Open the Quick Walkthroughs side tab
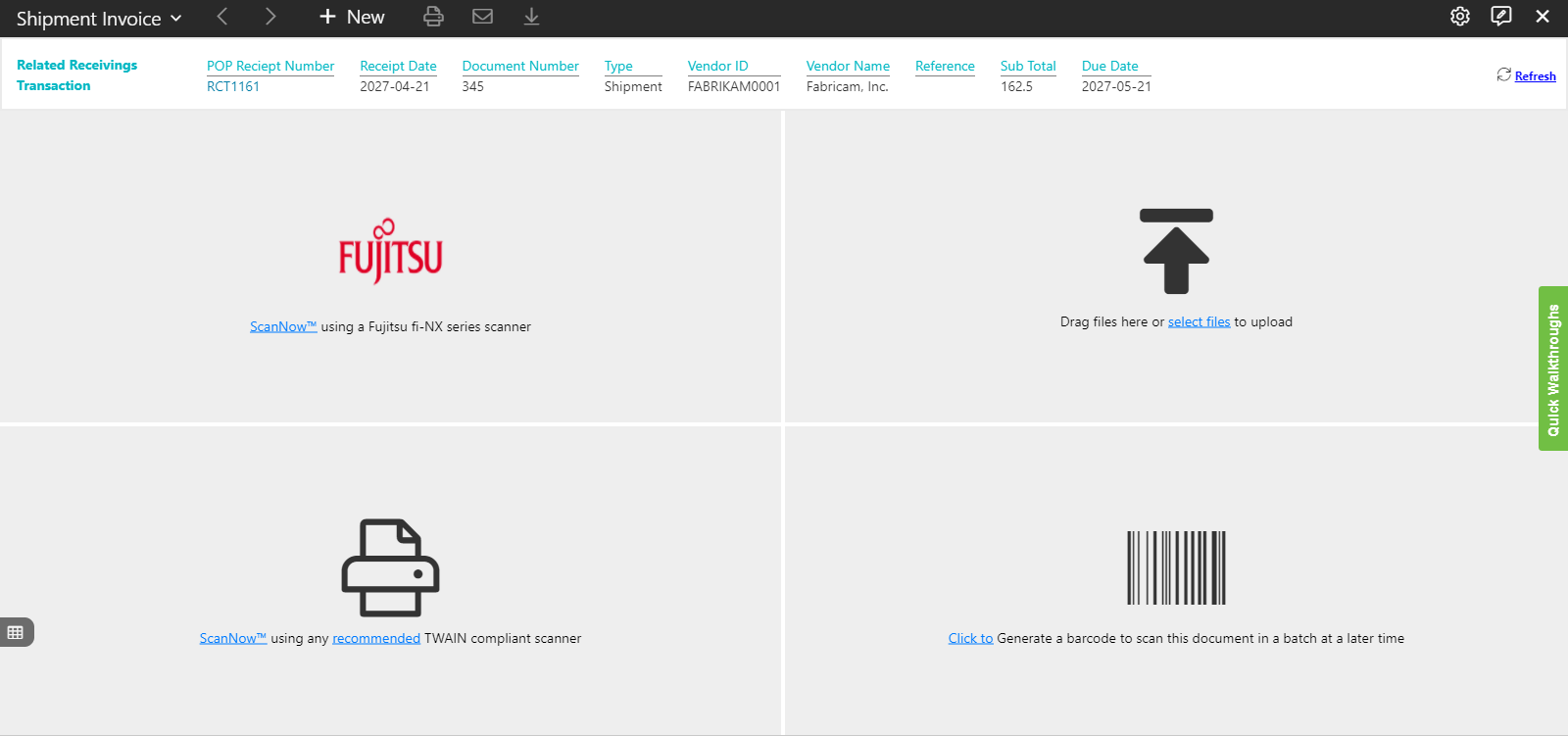This screenshot has width=1568, height=736. coord(1553,368)
